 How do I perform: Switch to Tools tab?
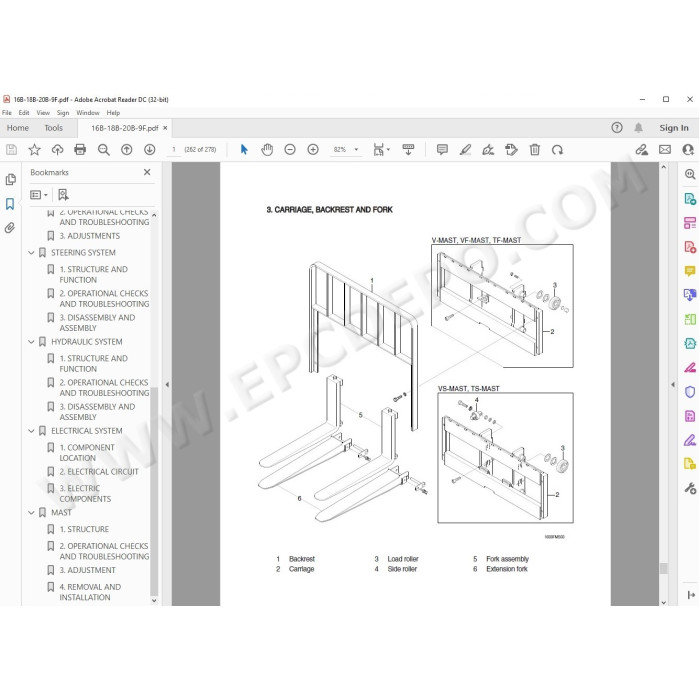tap(54, 128)
